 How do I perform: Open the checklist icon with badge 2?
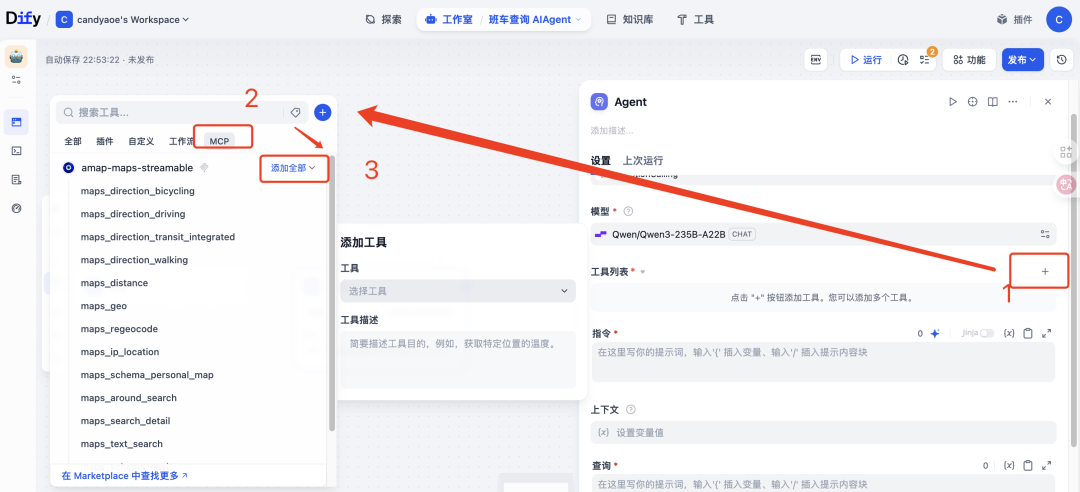tap(924, 60)
